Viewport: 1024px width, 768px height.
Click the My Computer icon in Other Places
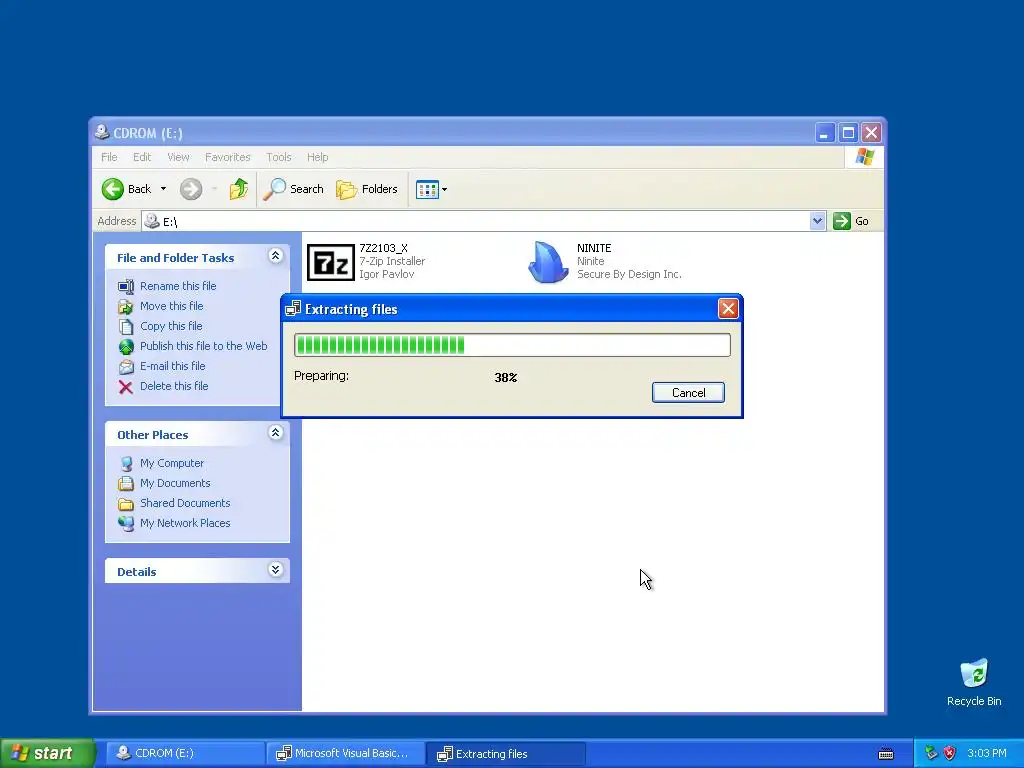126,464
